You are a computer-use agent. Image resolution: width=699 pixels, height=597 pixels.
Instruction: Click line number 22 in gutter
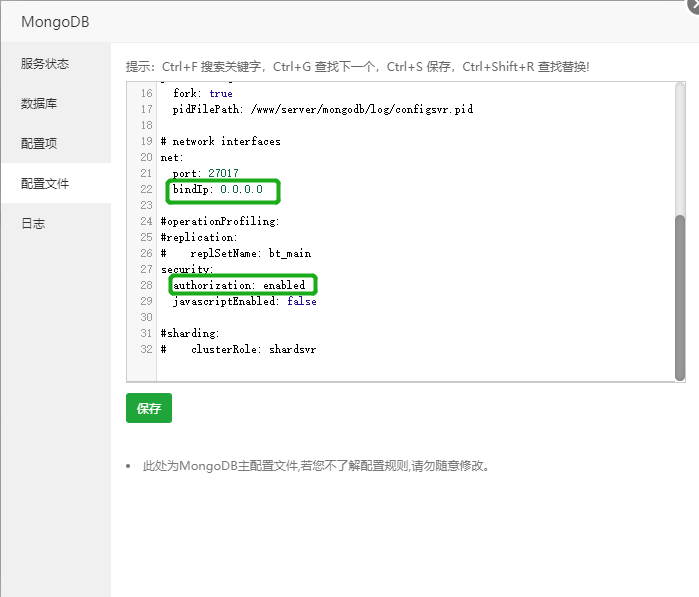click(146, 189)
